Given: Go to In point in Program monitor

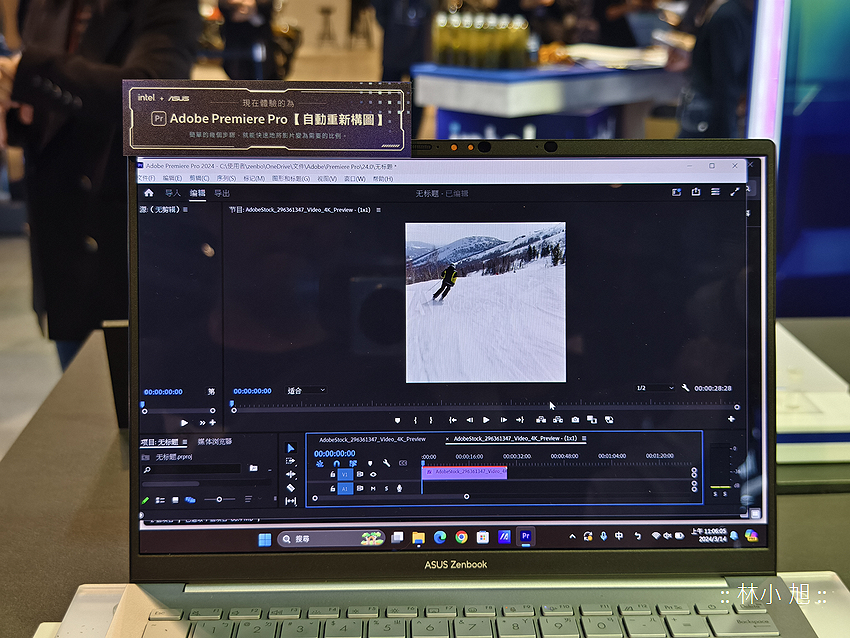Looking at the screenshot, I should point(453,420).
